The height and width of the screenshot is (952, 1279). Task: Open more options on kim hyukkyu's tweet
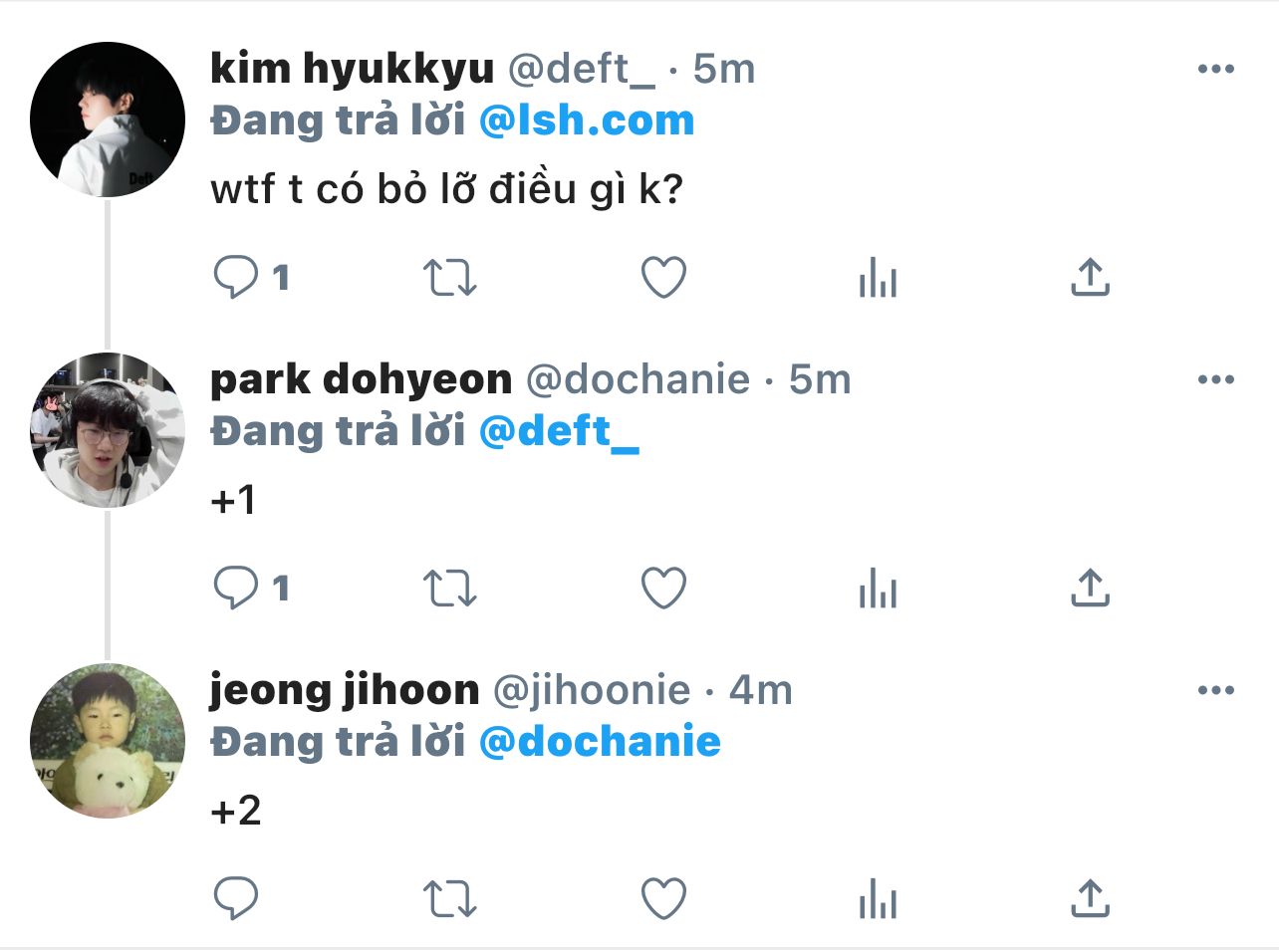pyautogui.click(x=1215, y=69)
